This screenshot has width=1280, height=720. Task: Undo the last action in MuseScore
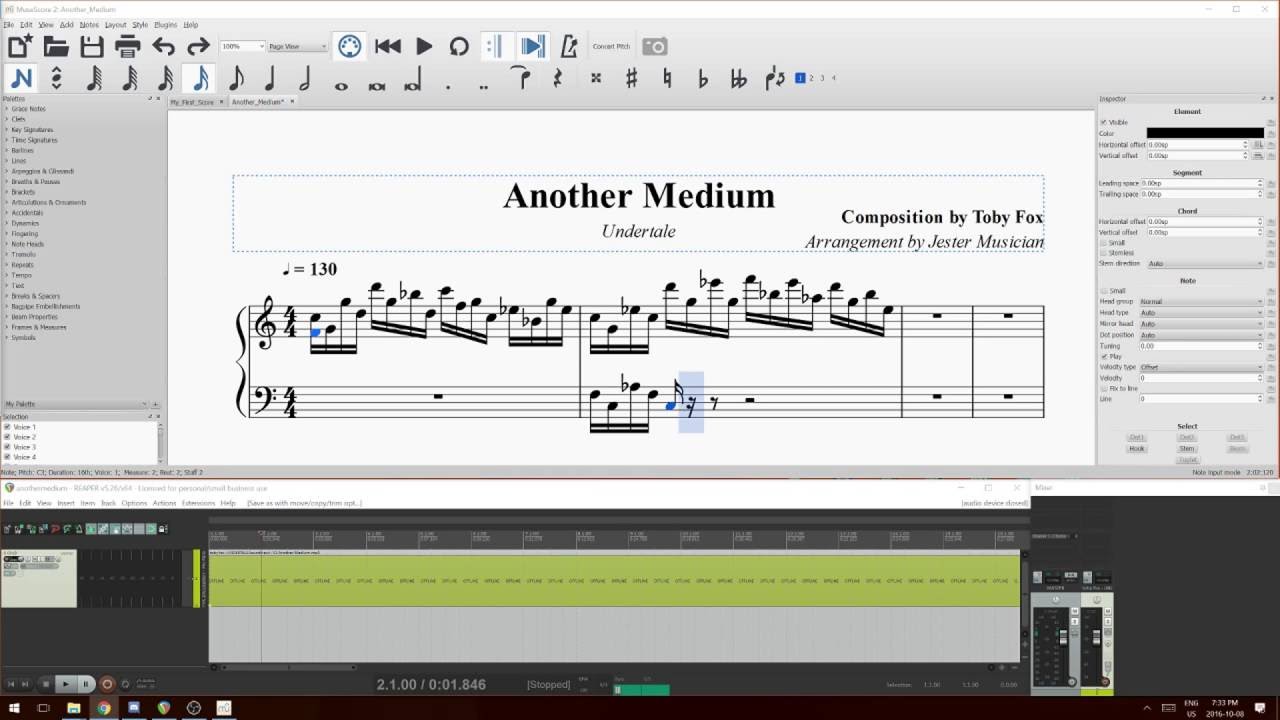click(x=164, y=46)
